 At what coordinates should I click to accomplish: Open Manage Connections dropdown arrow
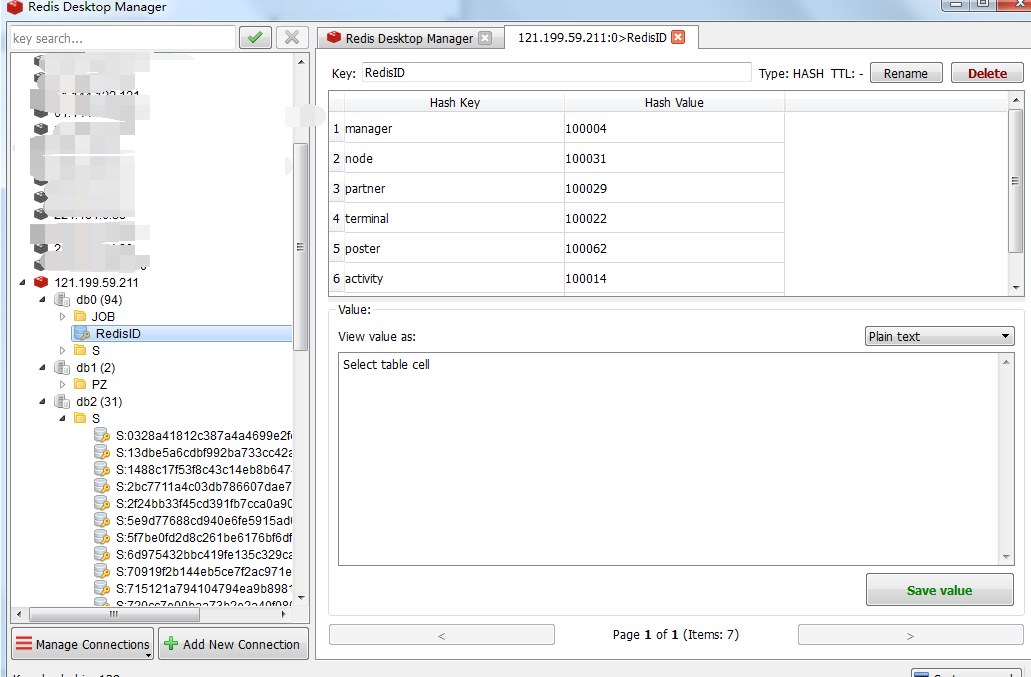(149, 655)
